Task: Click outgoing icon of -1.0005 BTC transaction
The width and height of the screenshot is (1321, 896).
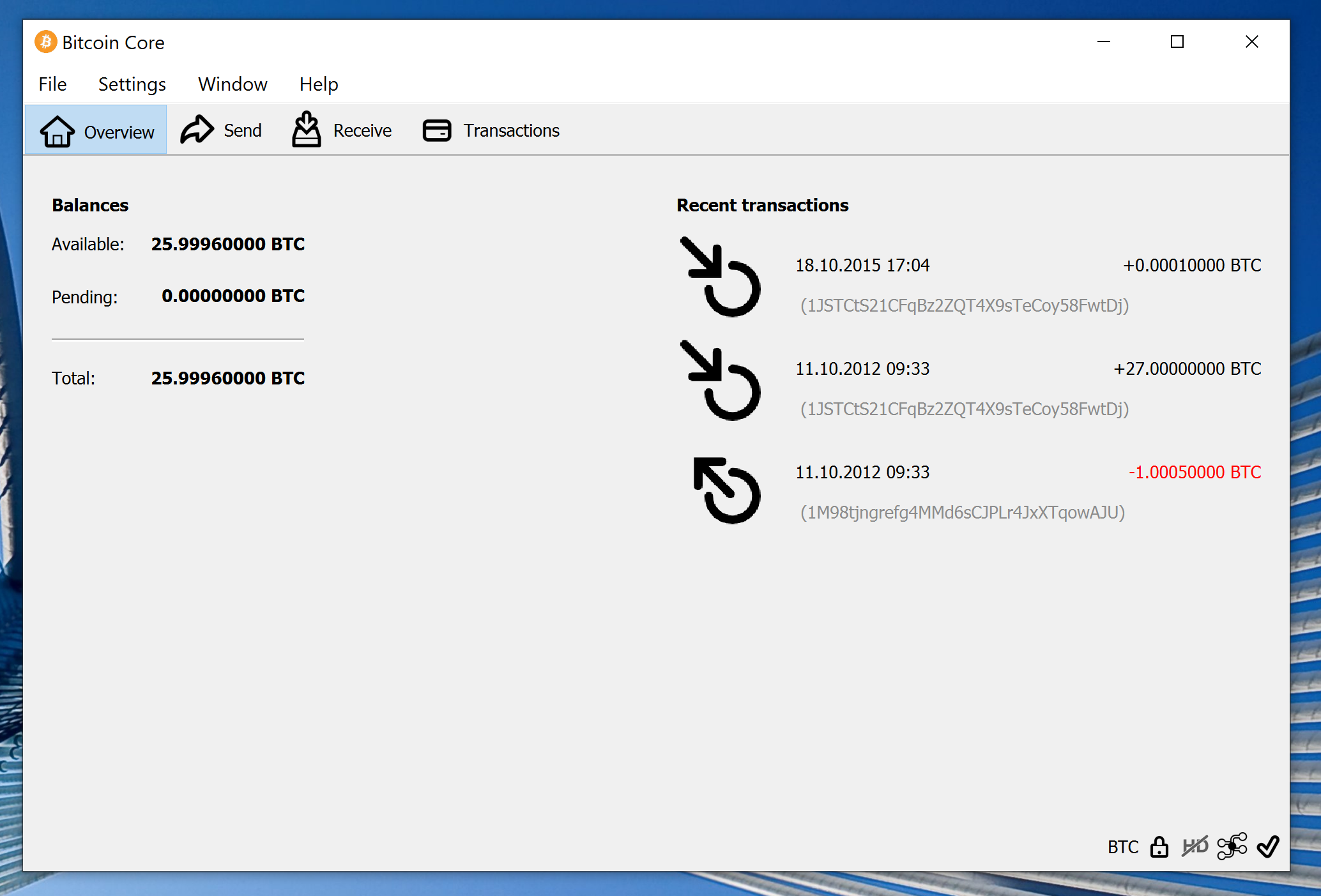Action: (x=726, y=490)
